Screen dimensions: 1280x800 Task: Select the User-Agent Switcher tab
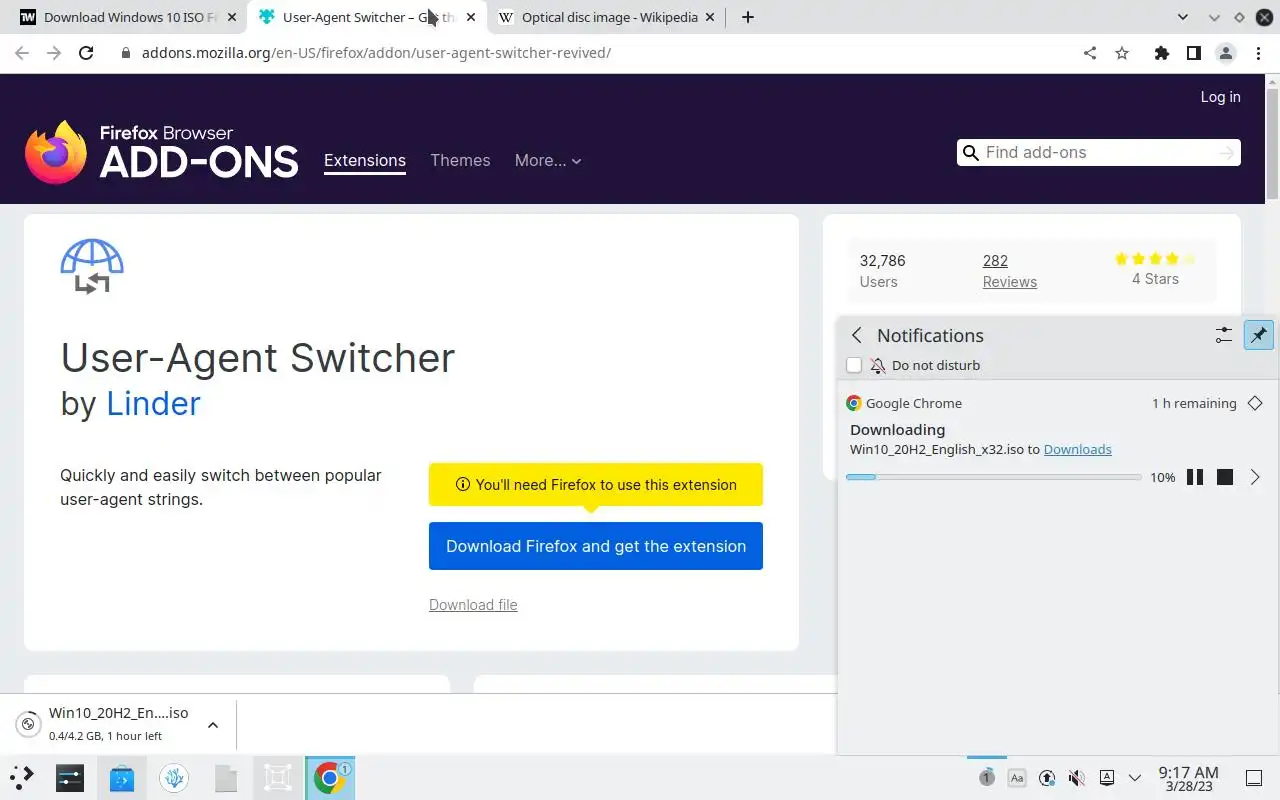pyautogui.click(x=366, y=17)
